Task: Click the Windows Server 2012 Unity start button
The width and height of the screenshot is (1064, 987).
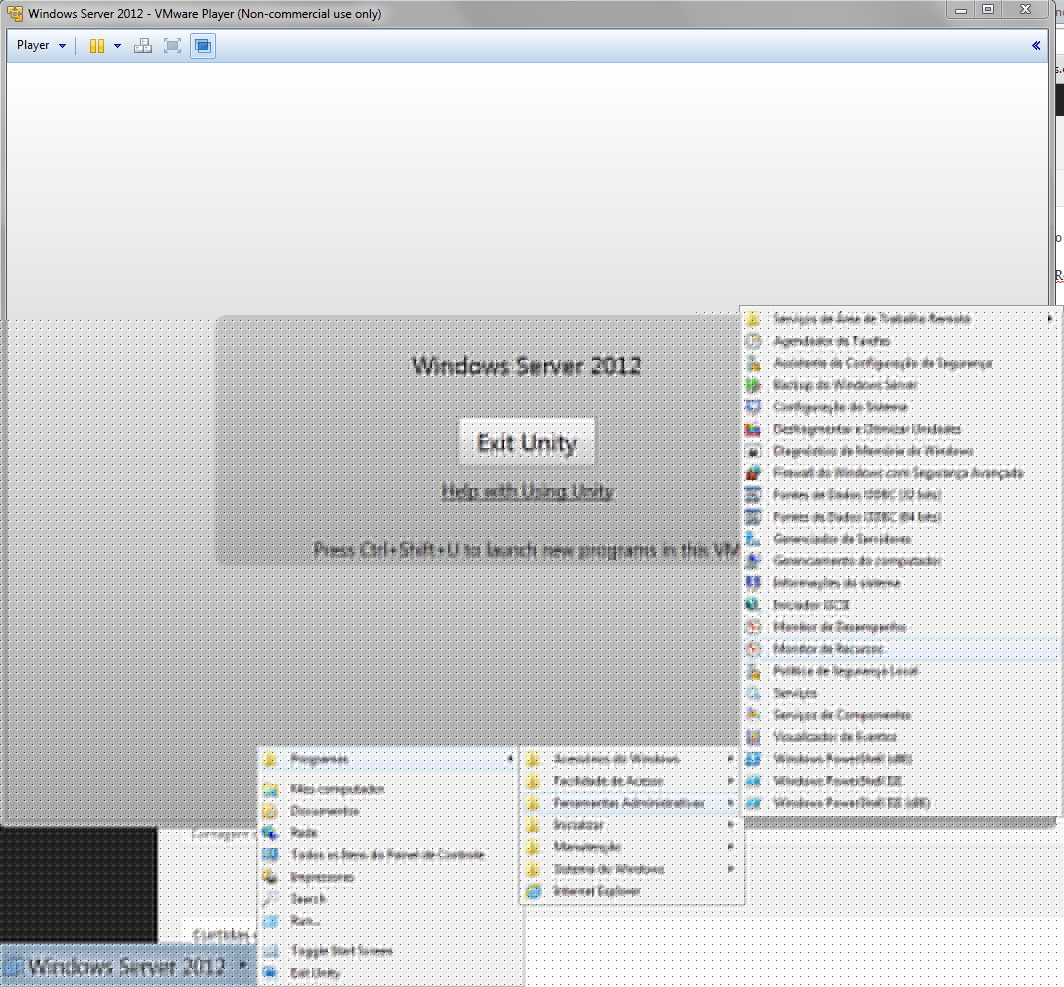Action: [128, 965]
